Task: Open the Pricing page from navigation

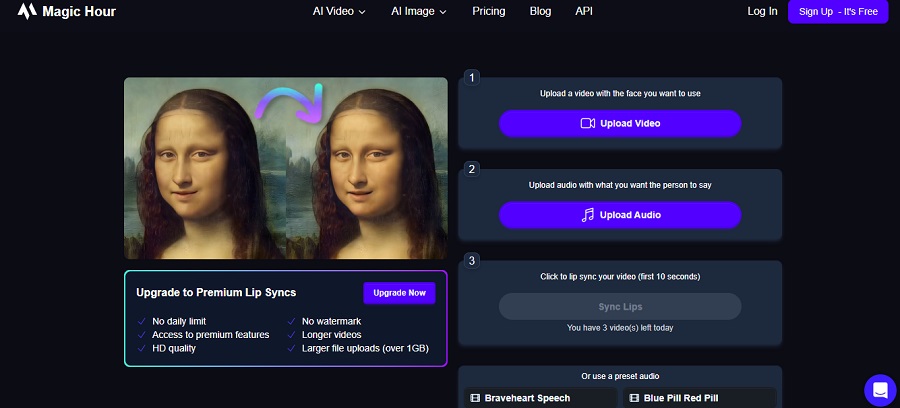Action: 488,11
